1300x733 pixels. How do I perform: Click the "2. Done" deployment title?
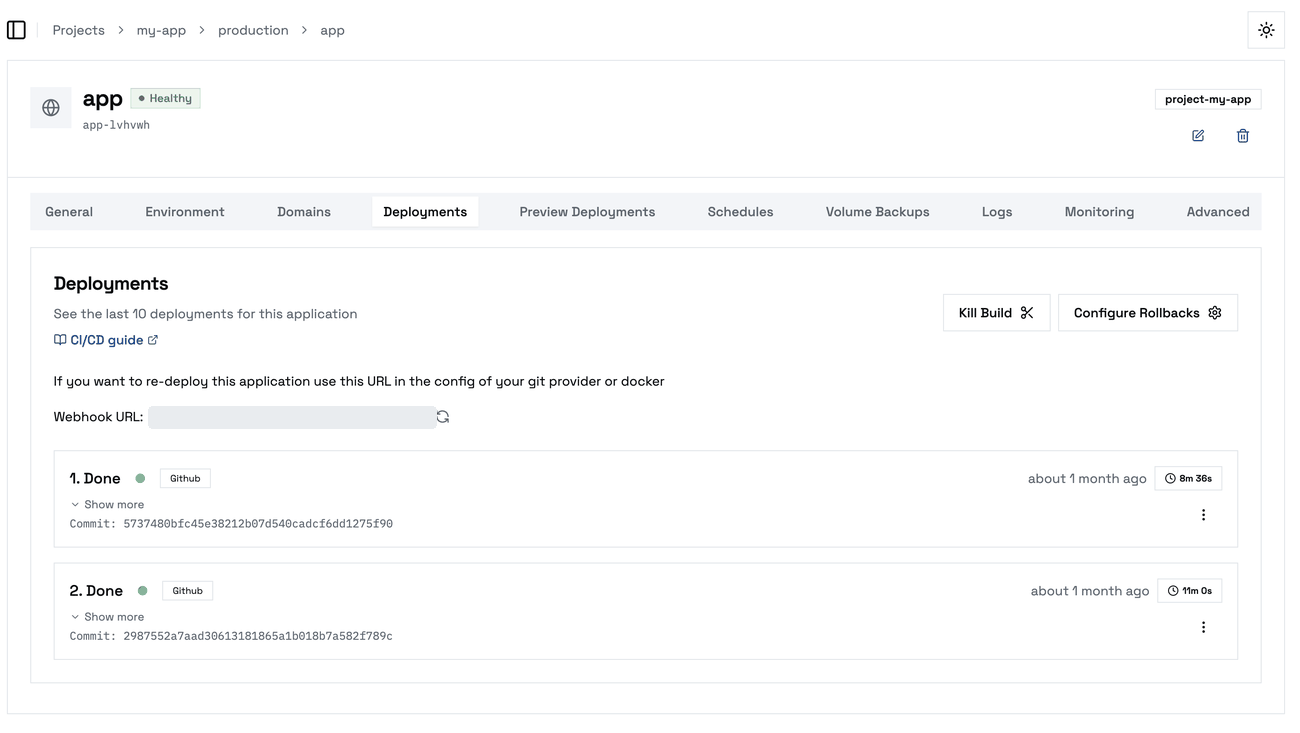[96, 591]
